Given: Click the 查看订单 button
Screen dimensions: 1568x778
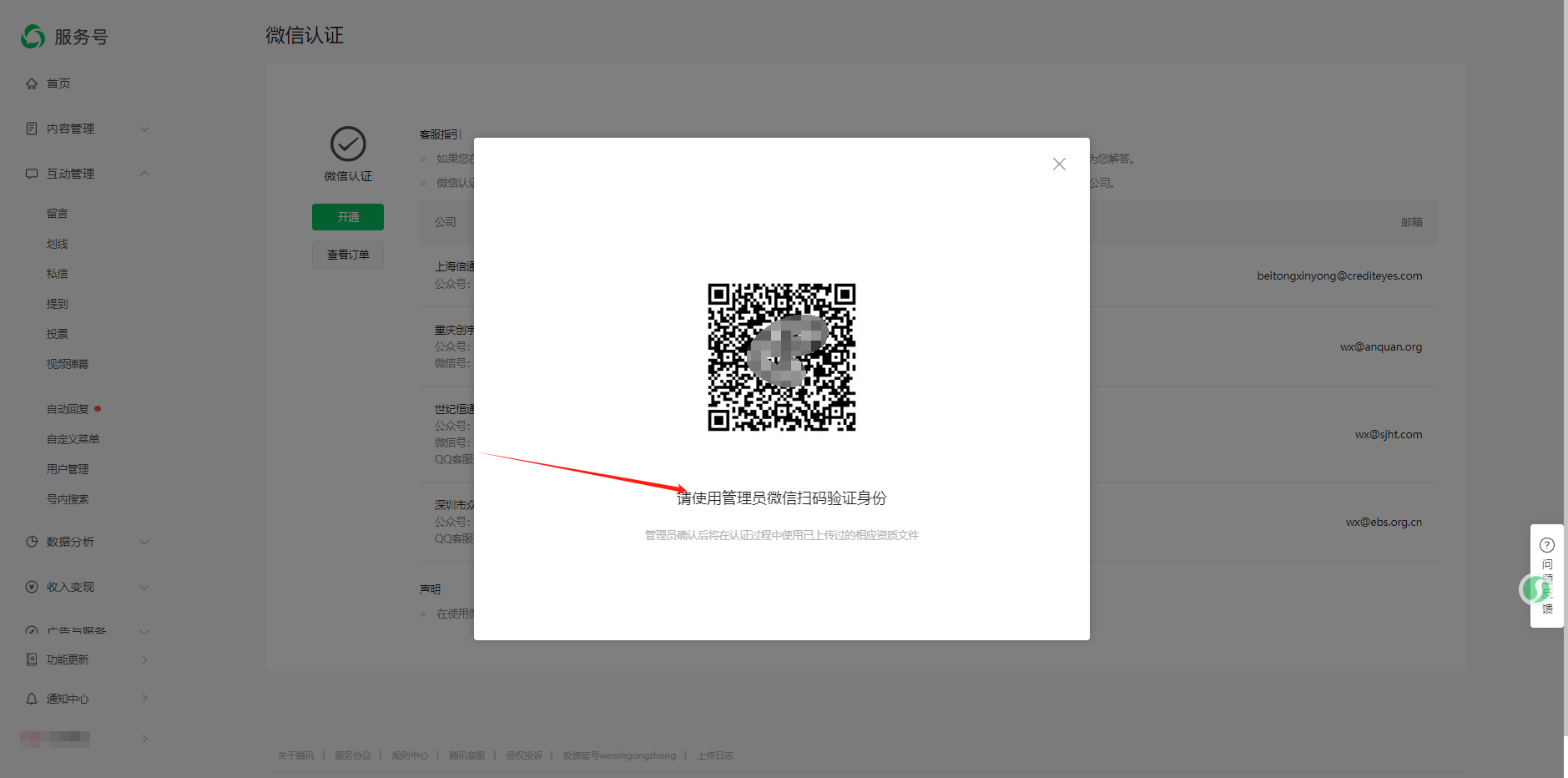Looking at the screenshot, I should [x=348, y=255].
